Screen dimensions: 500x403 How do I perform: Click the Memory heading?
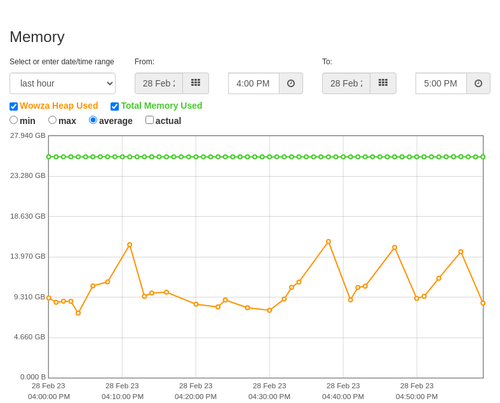(x=37, y=37)
